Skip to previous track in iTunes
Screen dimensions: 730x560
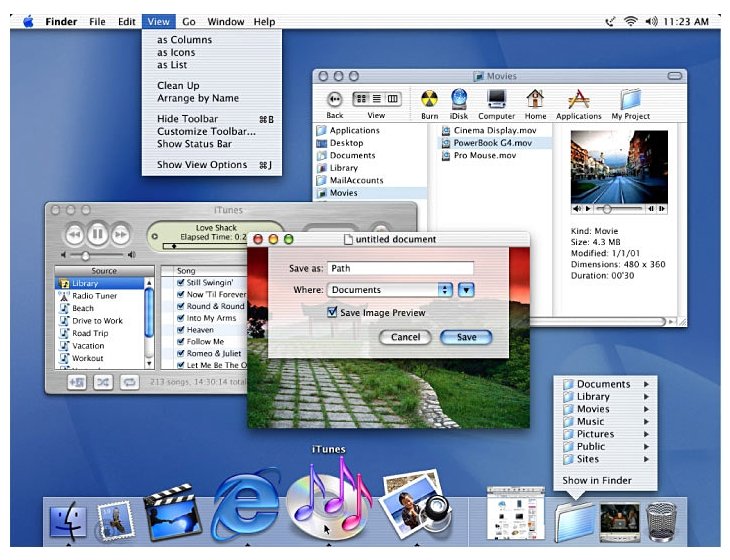[x=74, y=235]
